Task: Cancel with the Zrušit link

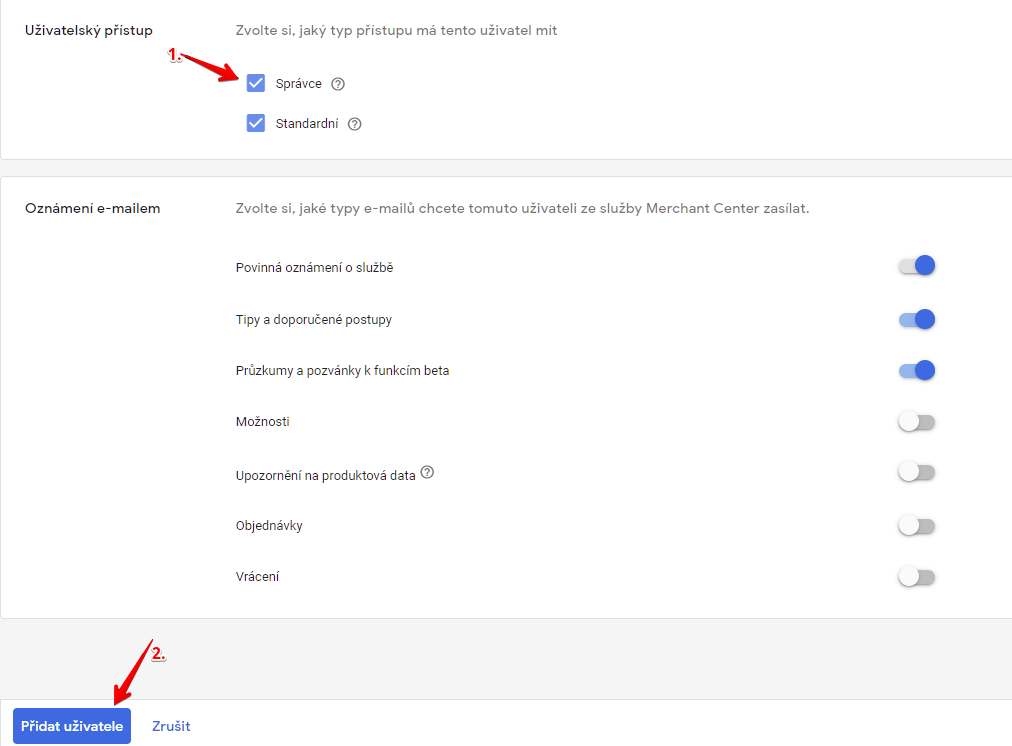Action: 171,726
